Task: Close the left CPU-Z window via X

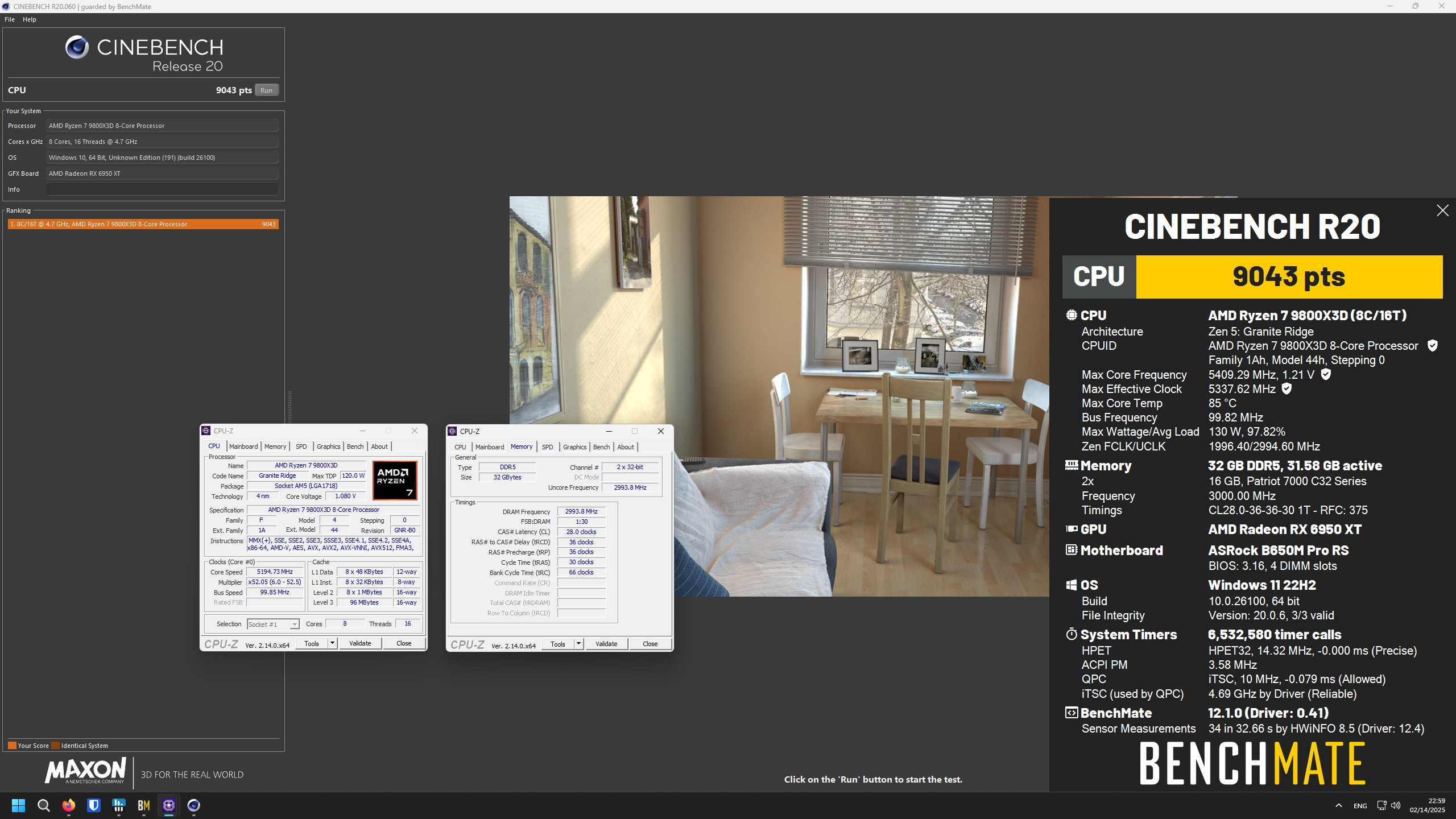Action: (x=415, y=431)
